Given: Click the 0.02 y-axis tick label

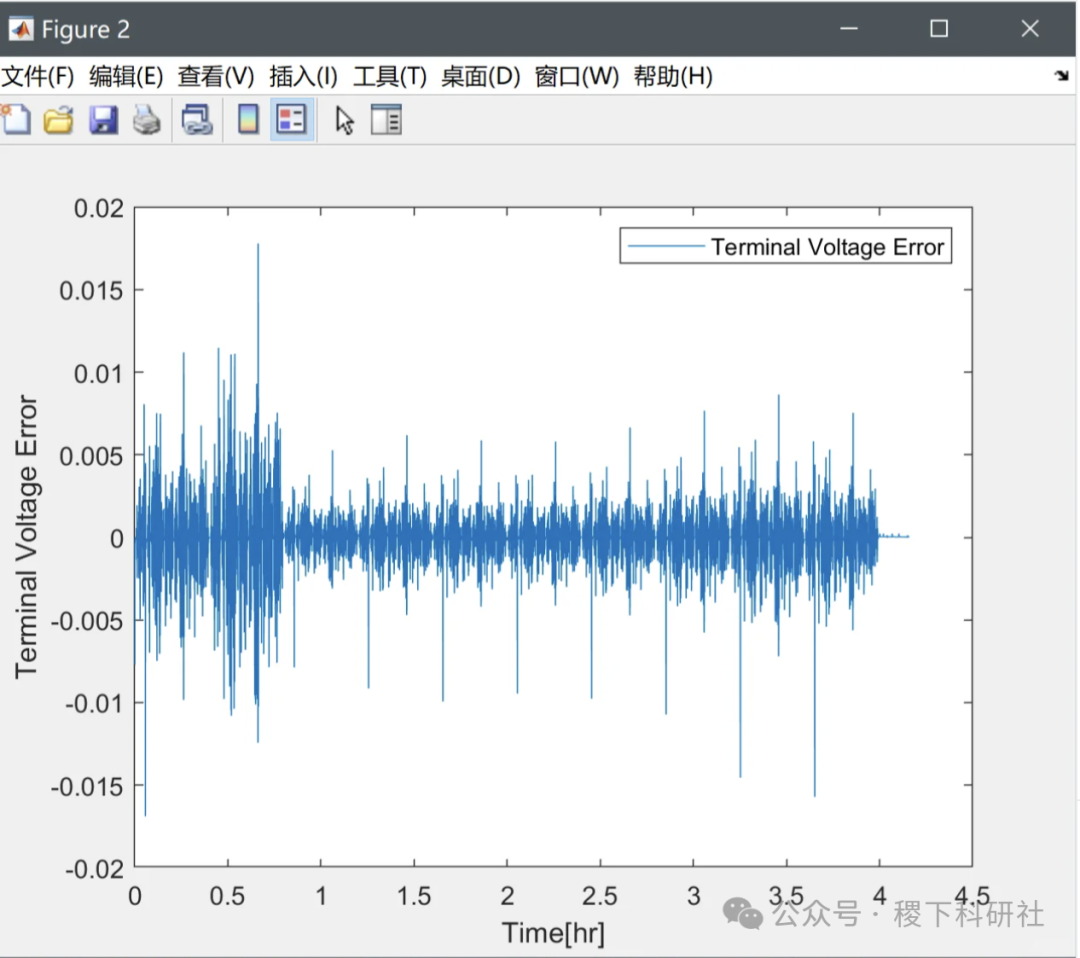Looking at the screenshot, I should tap(98, 208).
